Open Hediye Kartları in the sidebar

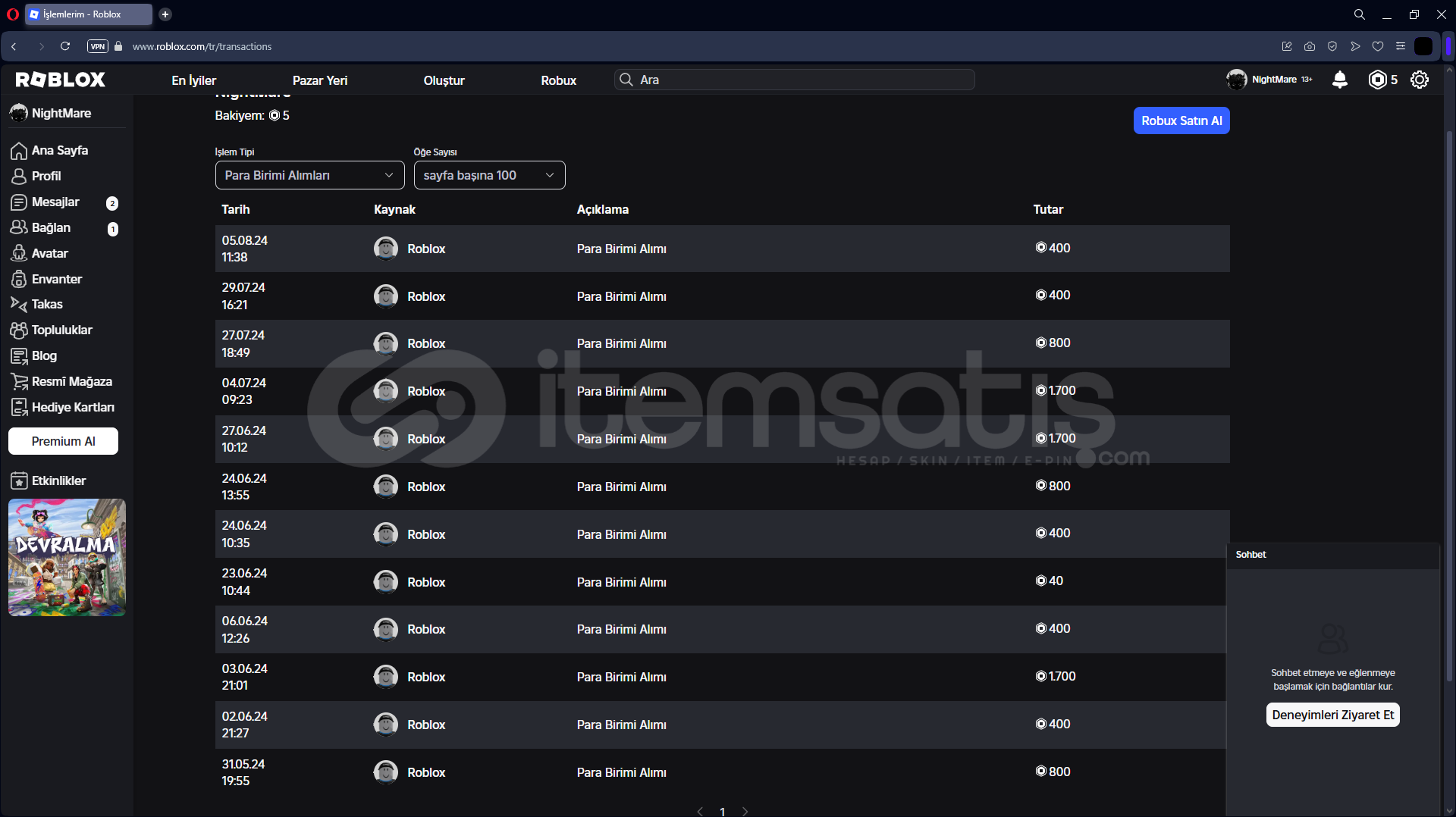point(73,408)
